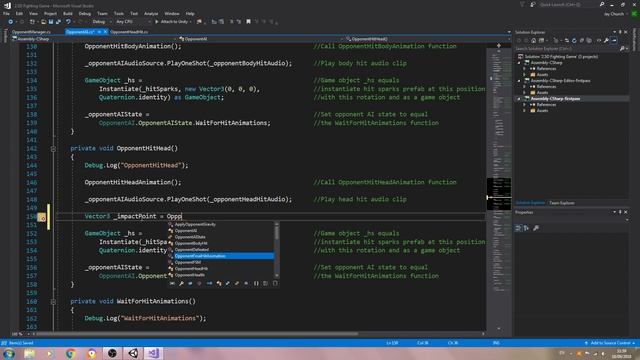Collapse the WaitForHitAnimations method outline

point(53,302)
